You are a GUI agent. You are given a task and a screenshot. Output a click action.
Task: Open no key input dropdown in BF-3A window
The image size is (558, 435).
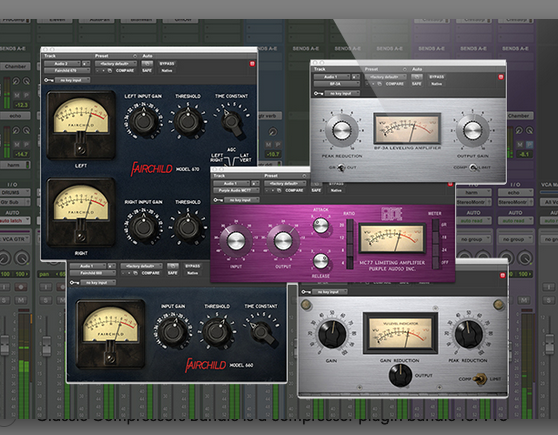pyautogui.click(x=342, y=94)
